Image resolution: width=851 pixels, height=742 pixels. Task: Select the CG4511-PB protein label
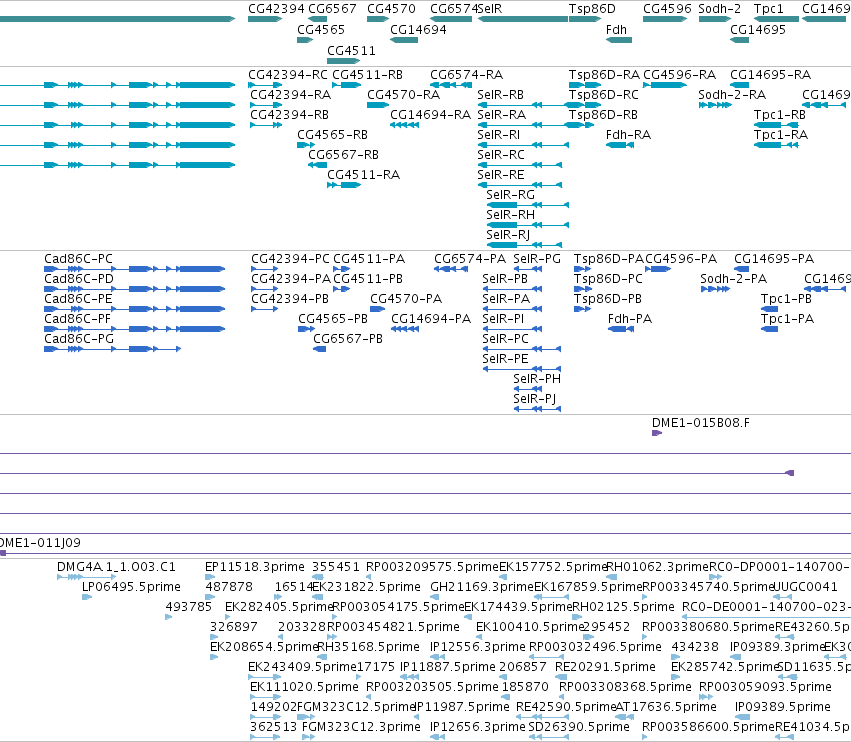click(x=367, y=278)
